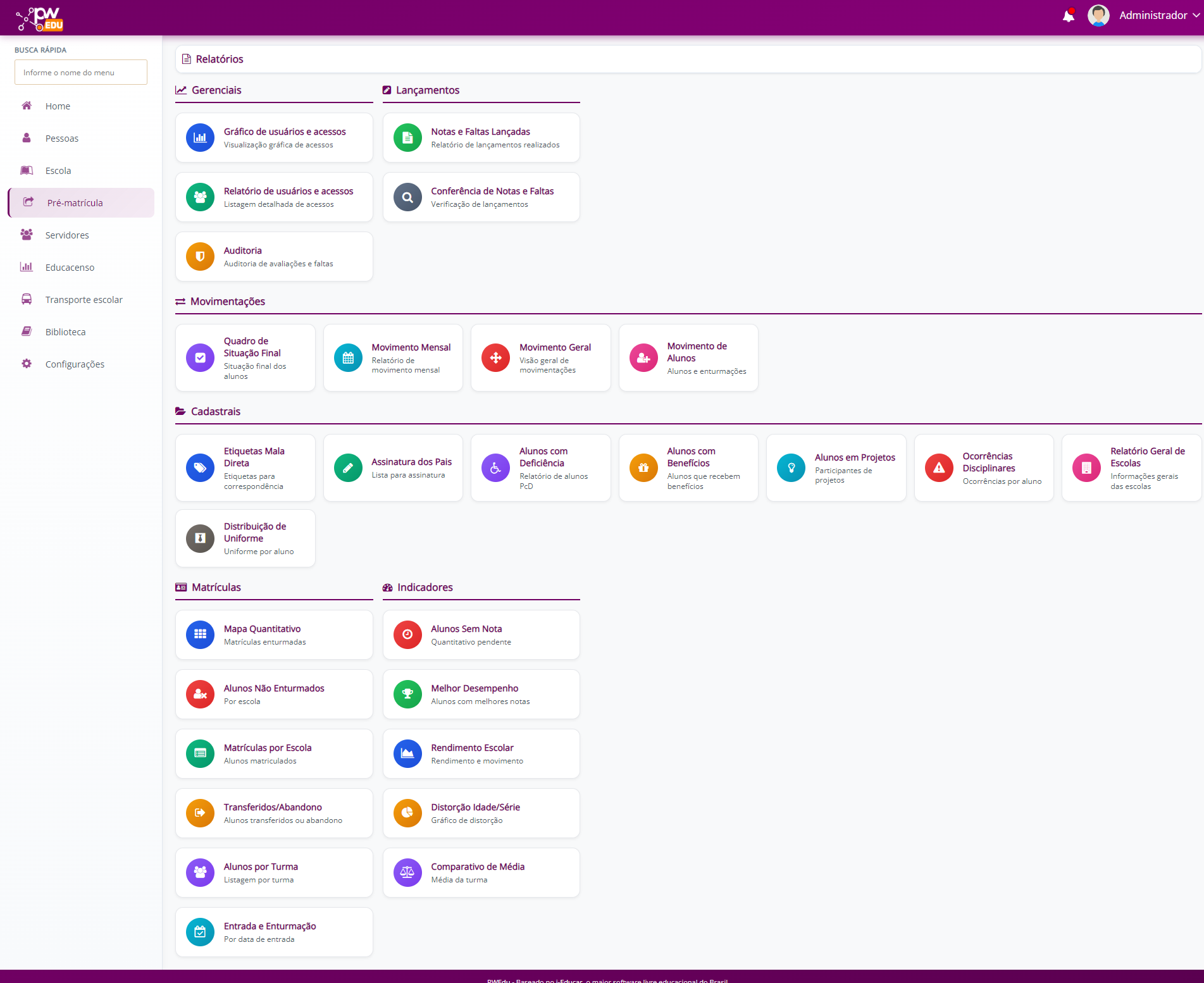
Task: Click the Auditoria shield icon
Action: pyautogui.click(x=200, y=256)
